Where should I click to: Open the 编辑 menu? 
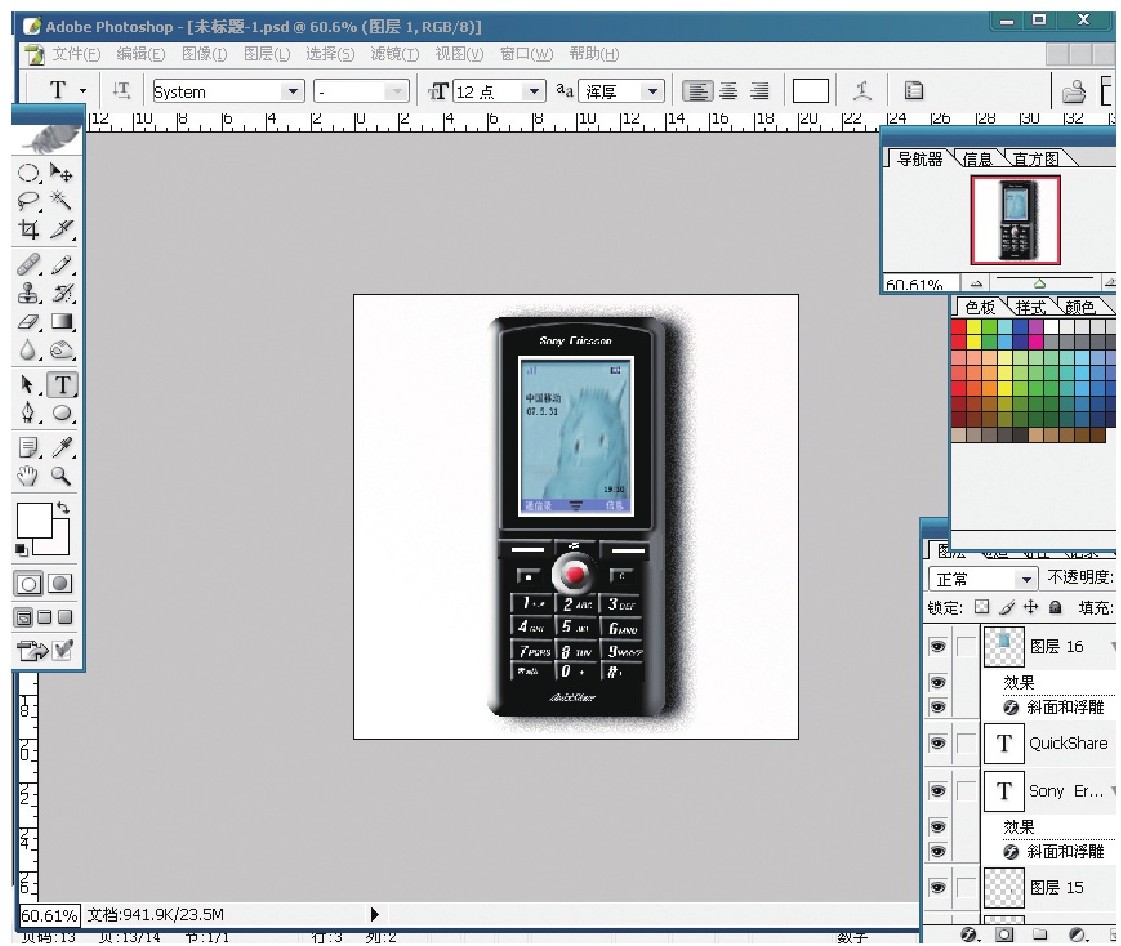[x=140, y=54]
